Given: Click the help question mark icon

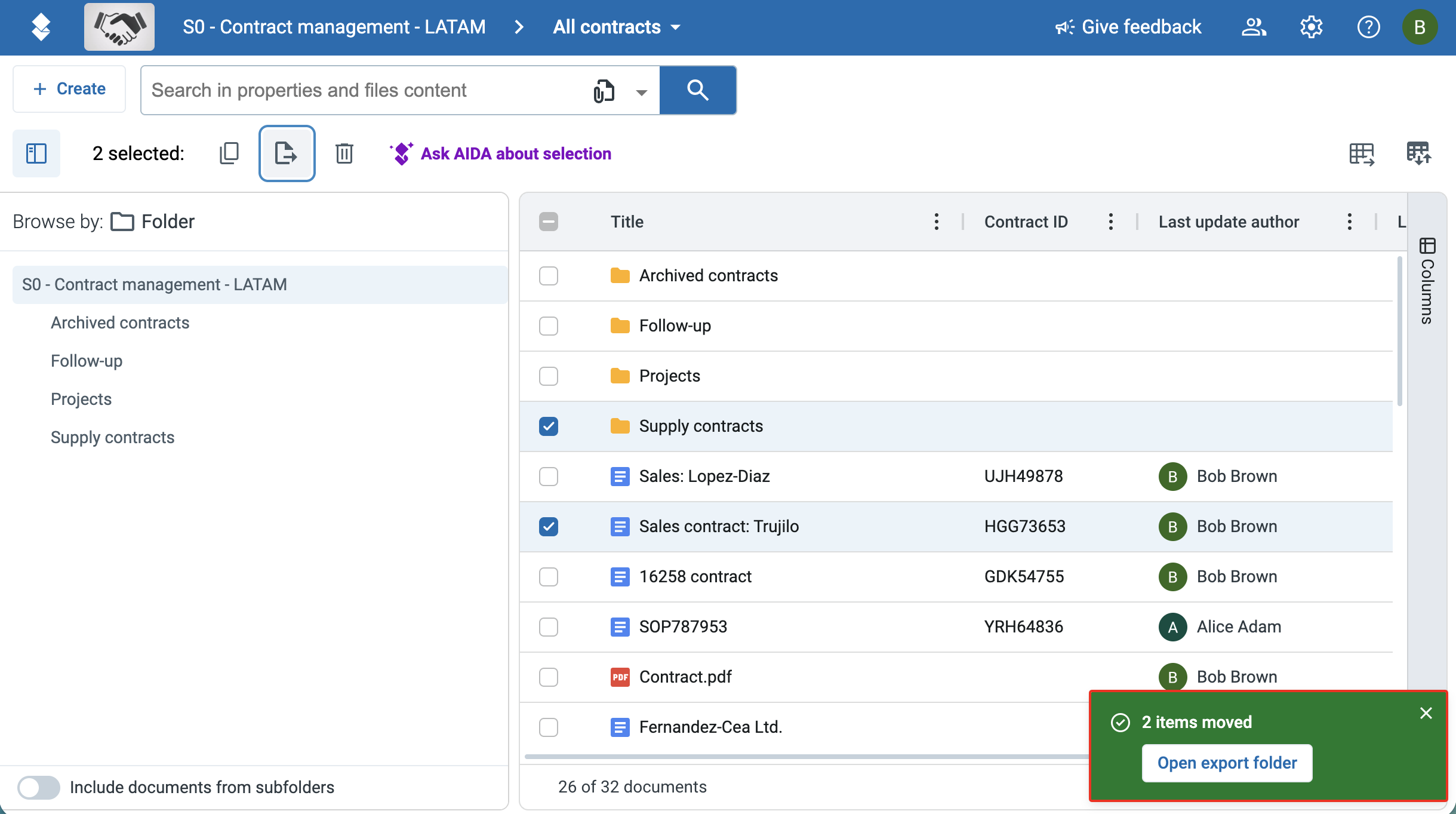Looking at the screenshot, I should [1368, 27].
